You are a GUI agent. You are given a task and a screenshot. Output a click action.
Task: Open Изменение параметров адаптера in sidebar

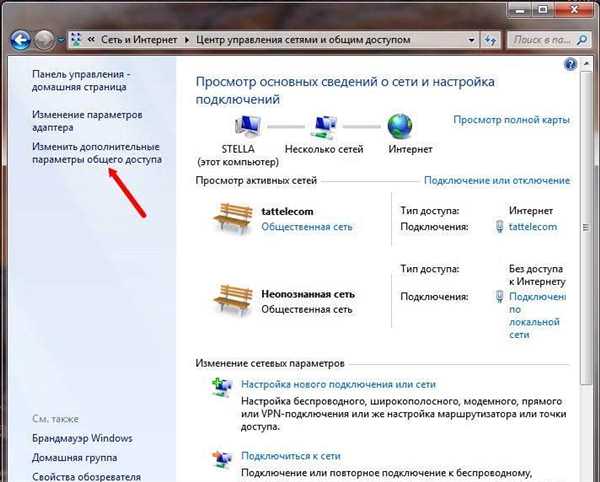(87, 121)
